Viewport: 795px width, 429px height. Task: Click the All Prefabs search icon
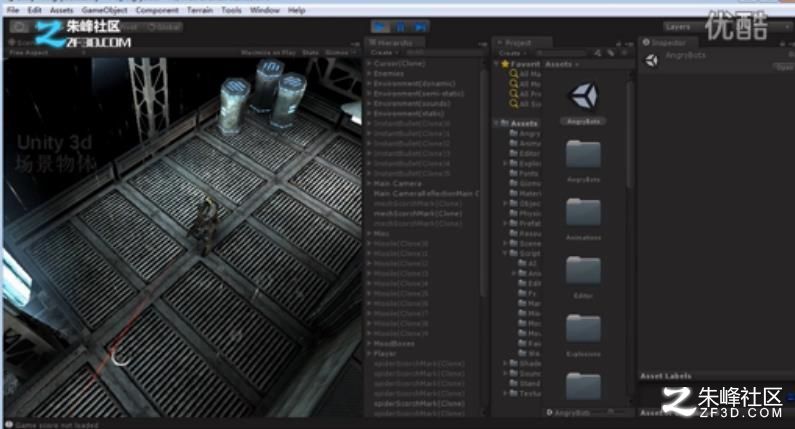point(514,94)
